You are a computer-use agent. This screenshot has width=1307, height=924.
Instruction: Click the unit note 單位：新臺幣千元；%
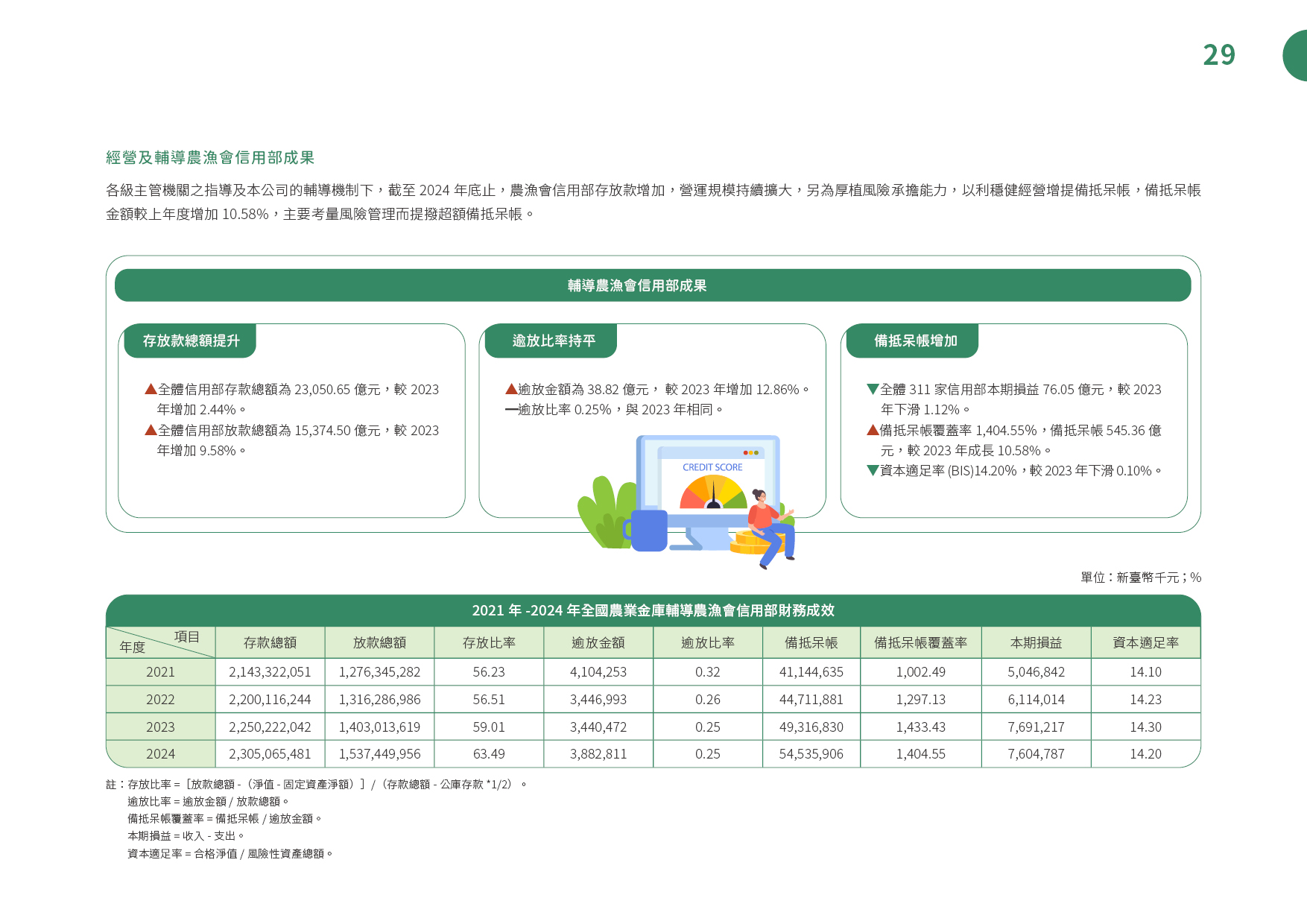tap(1141, 577)
